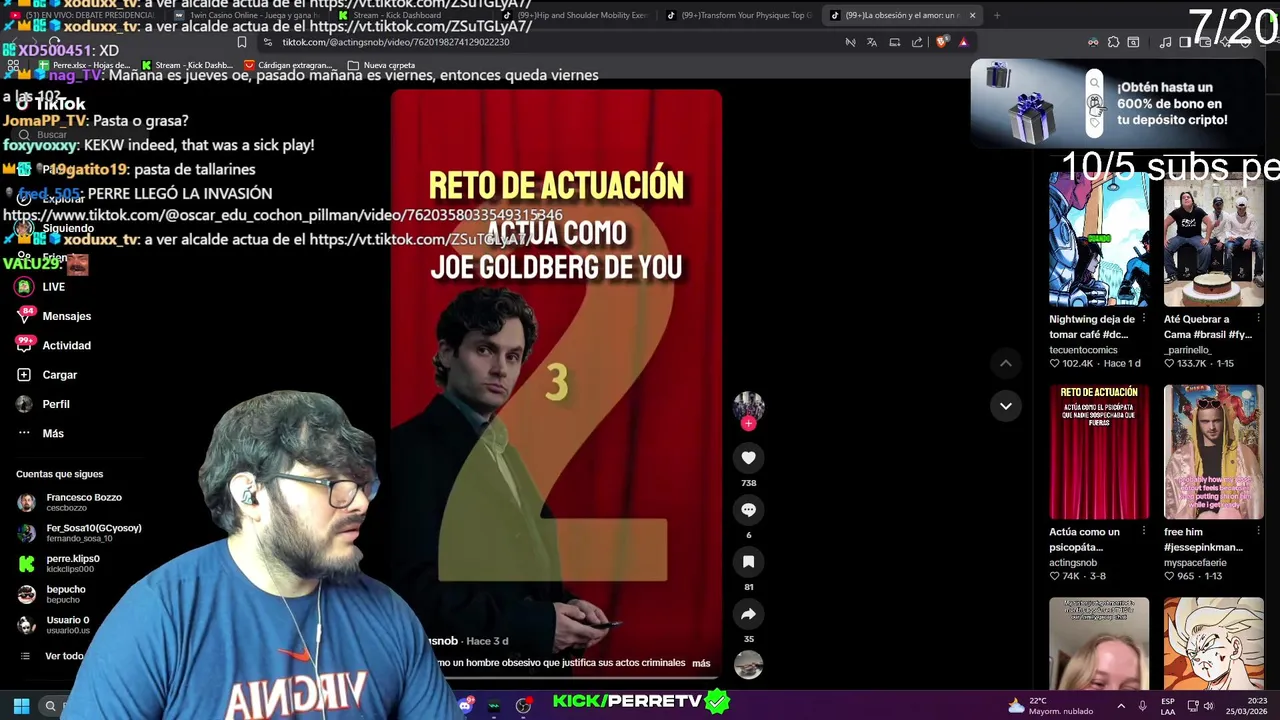Open 'Perre.xlsx - Hojas de' bookmark
Screen dimensions: 1280x720
point(85,65)
